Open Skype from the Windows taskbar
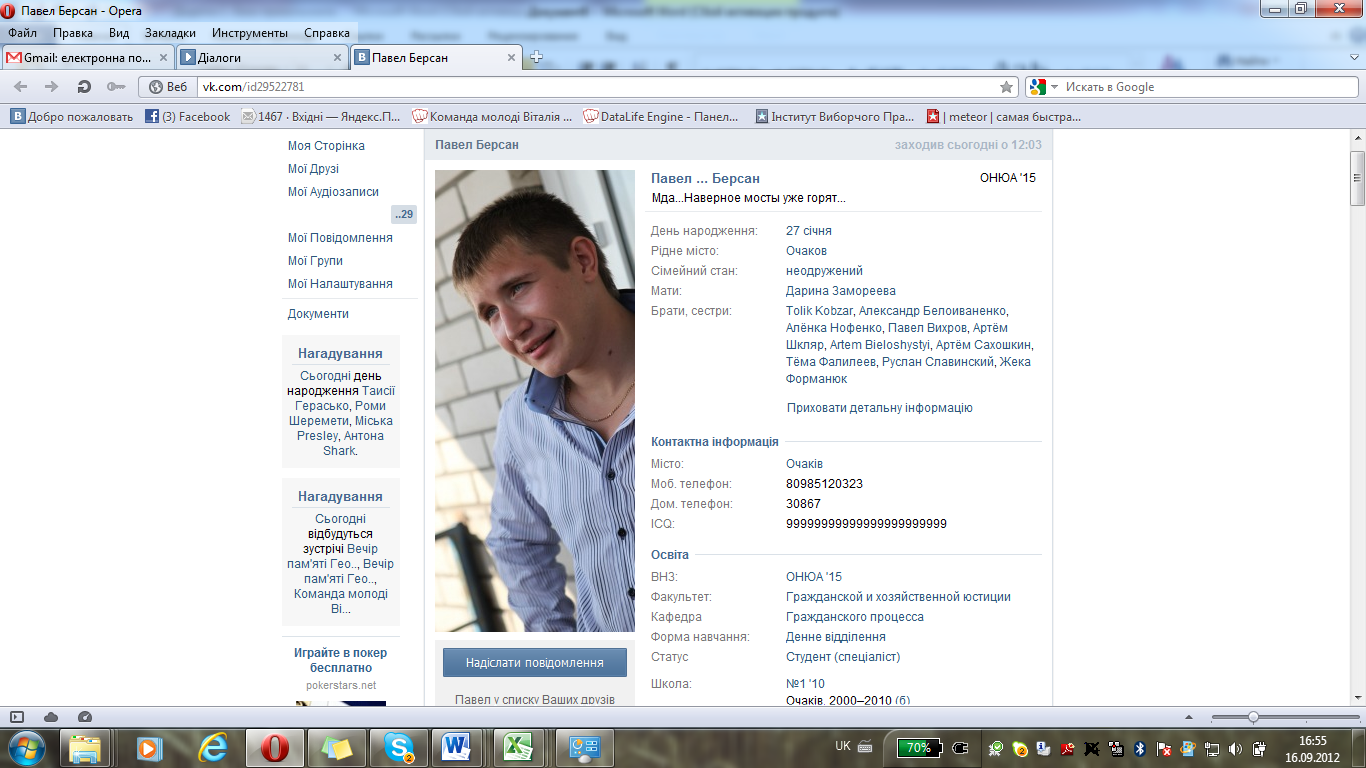 (x=399, y=747)
